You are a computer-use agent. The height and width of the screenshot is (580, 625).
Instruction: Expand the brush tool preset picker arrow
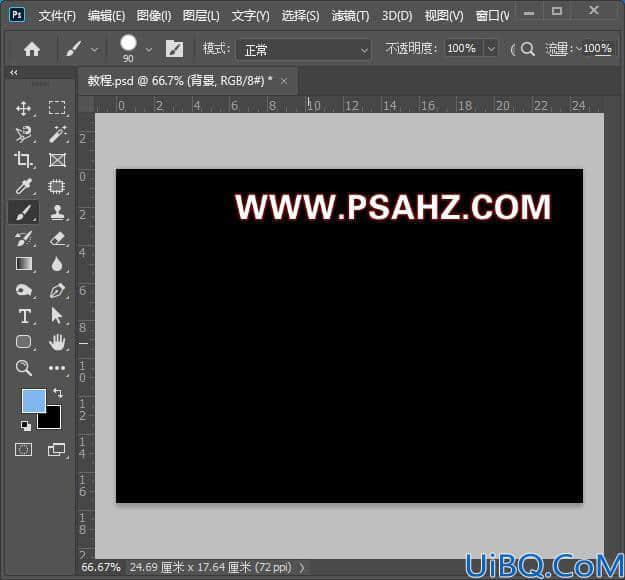point(94,50)
